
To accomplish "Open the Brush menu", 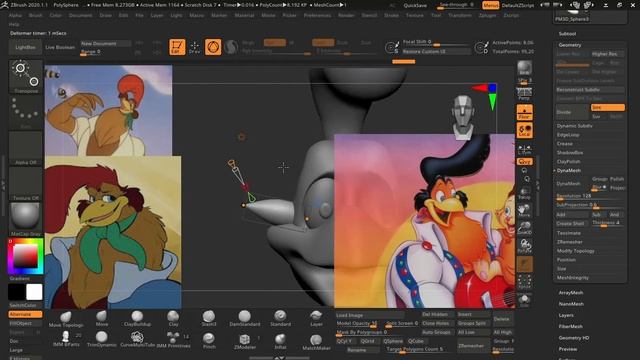I will (x=36, y=15).
